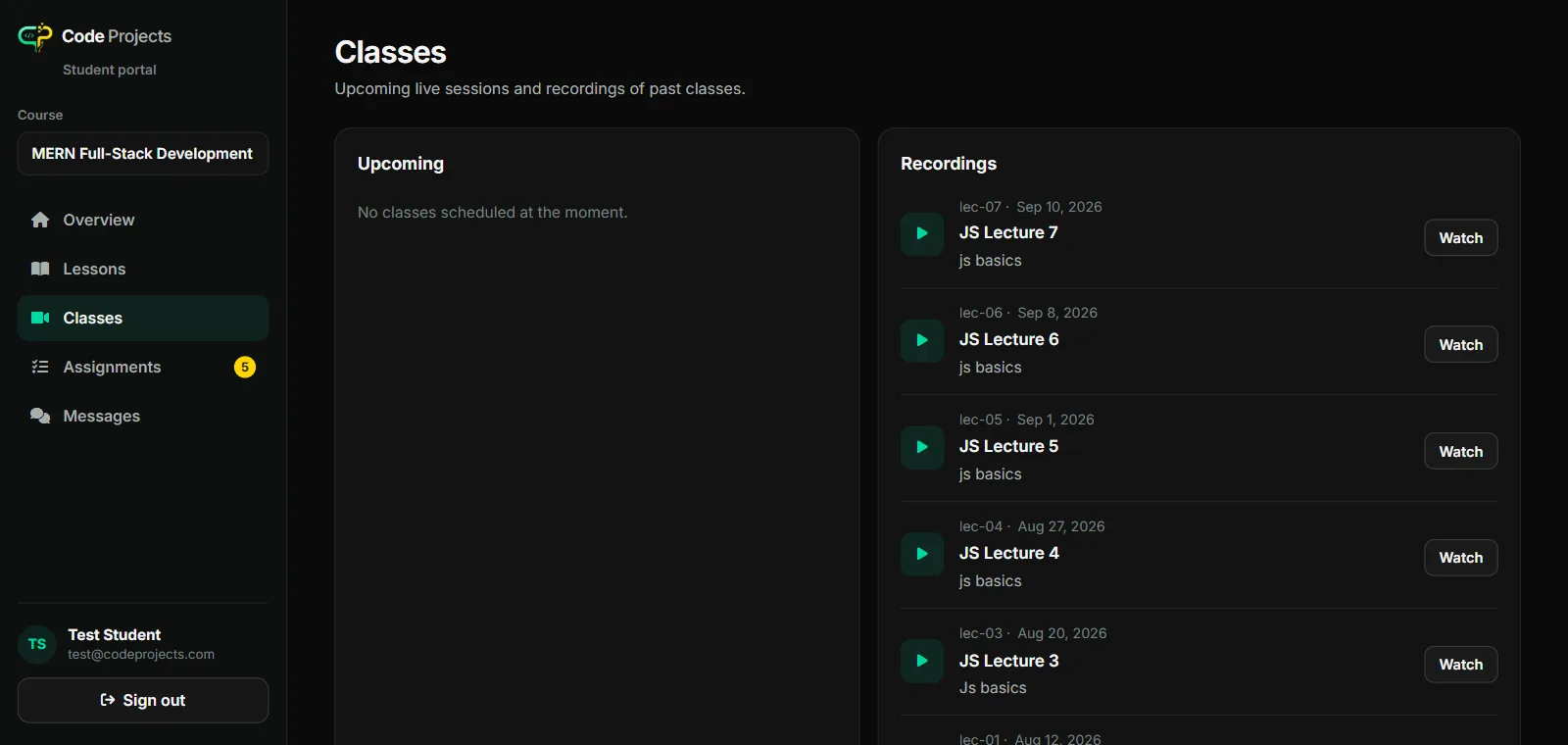Open the MERN Full-Stack Development course selector

click(x=143, y=154)
